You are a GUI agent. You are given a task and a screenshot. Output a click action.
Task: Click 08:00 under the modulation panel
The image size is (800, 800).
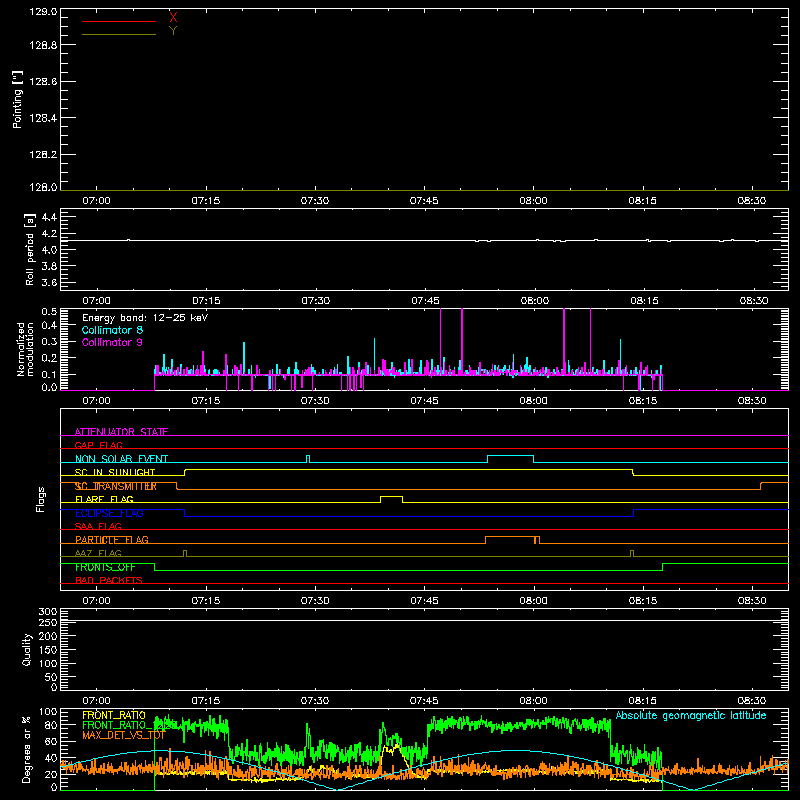point(534,401)
